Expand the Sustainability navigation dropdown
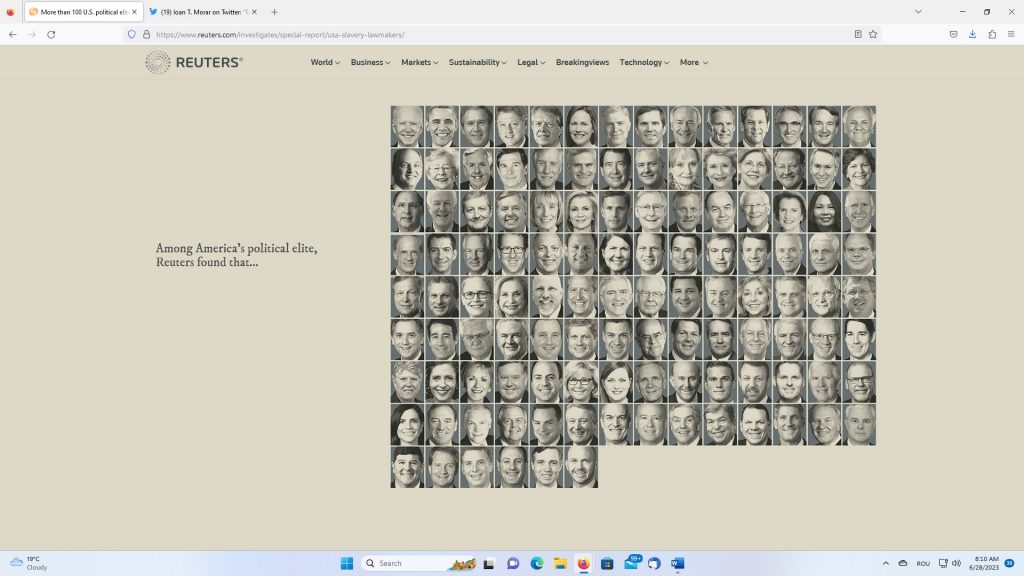1024x576 pixels. click(x=478, y=62)
